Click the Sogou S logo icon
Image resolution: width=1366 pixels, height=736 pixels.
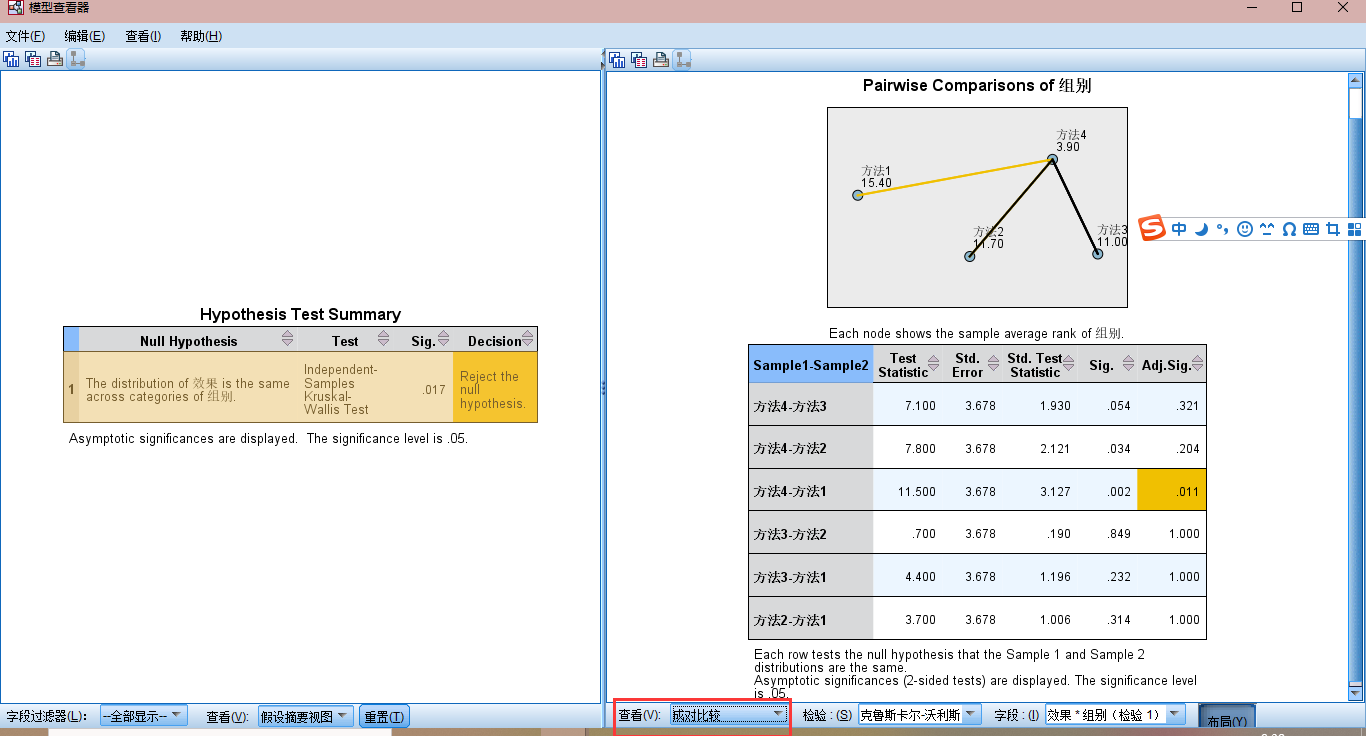click(1154, 229)
